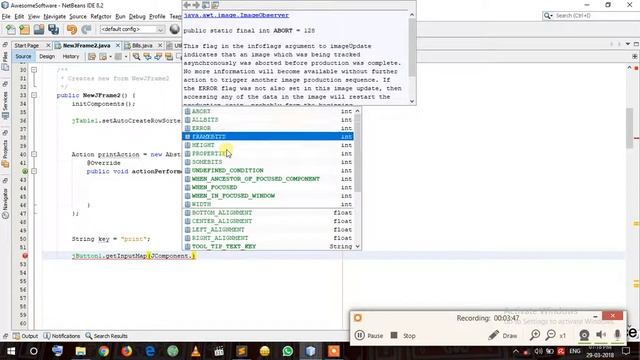
Task: Switch to the Bills.java tab
Action: tap(142, 45)
